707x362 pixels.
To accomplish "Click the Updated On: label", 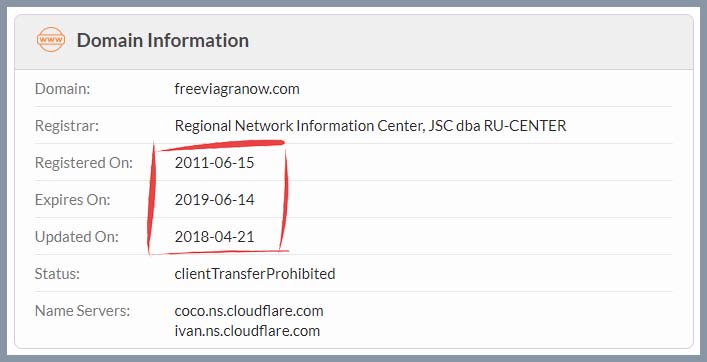I will point(76,237).
